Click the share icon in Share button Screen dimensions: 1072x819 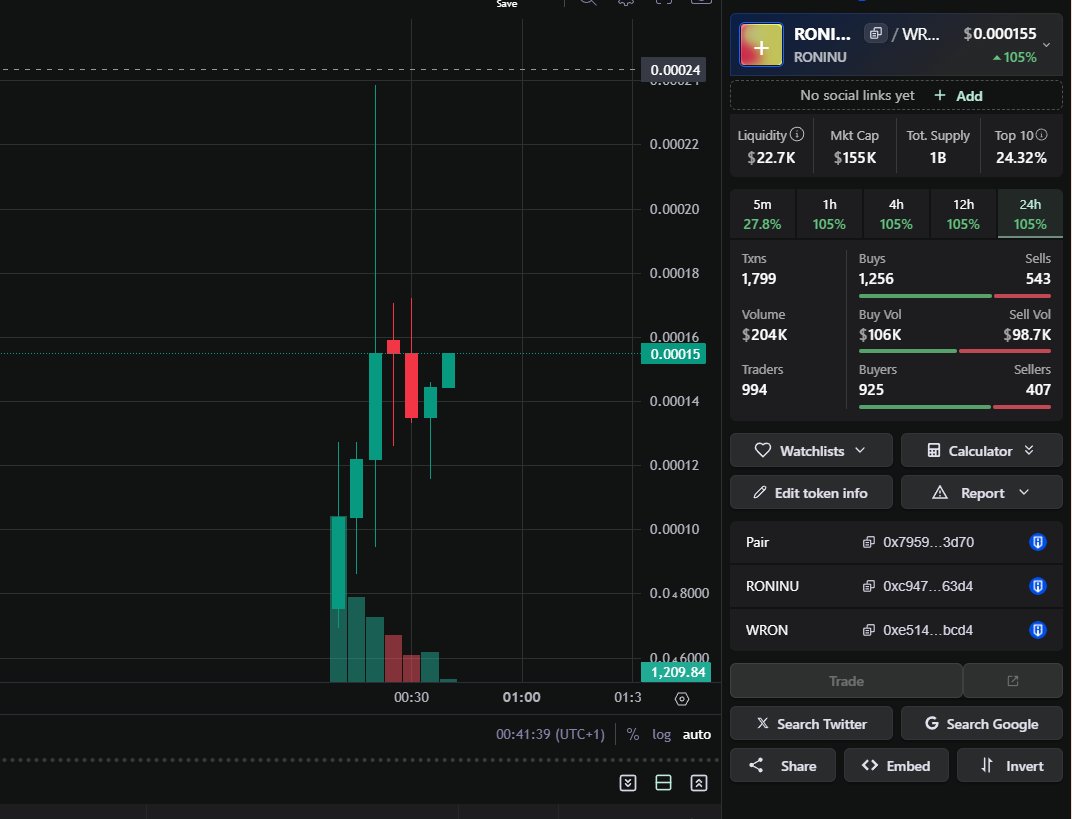coord(756,765)
